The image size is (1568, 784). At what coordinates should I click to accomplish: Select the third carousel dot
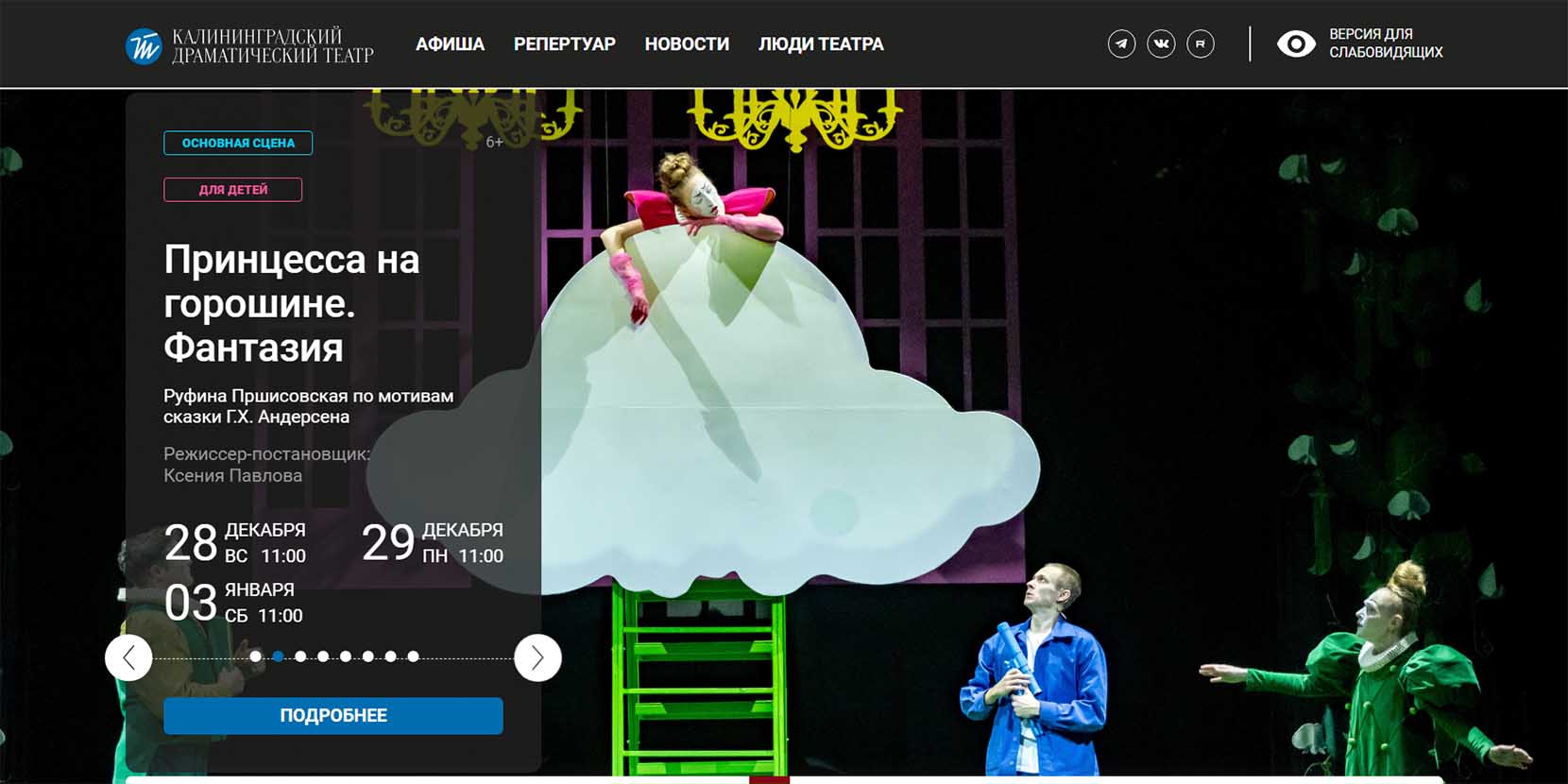click(x=300, y=656)
